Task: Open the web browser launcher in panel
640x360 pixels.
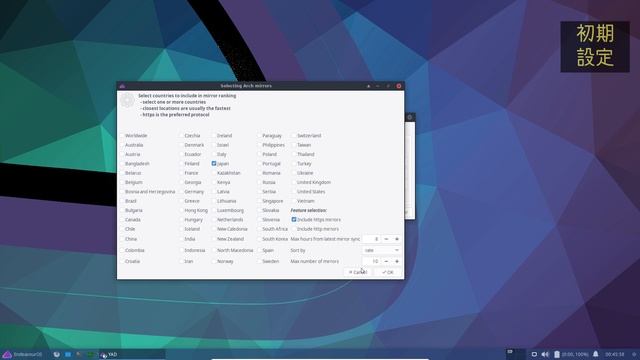Action: point(57,354)
